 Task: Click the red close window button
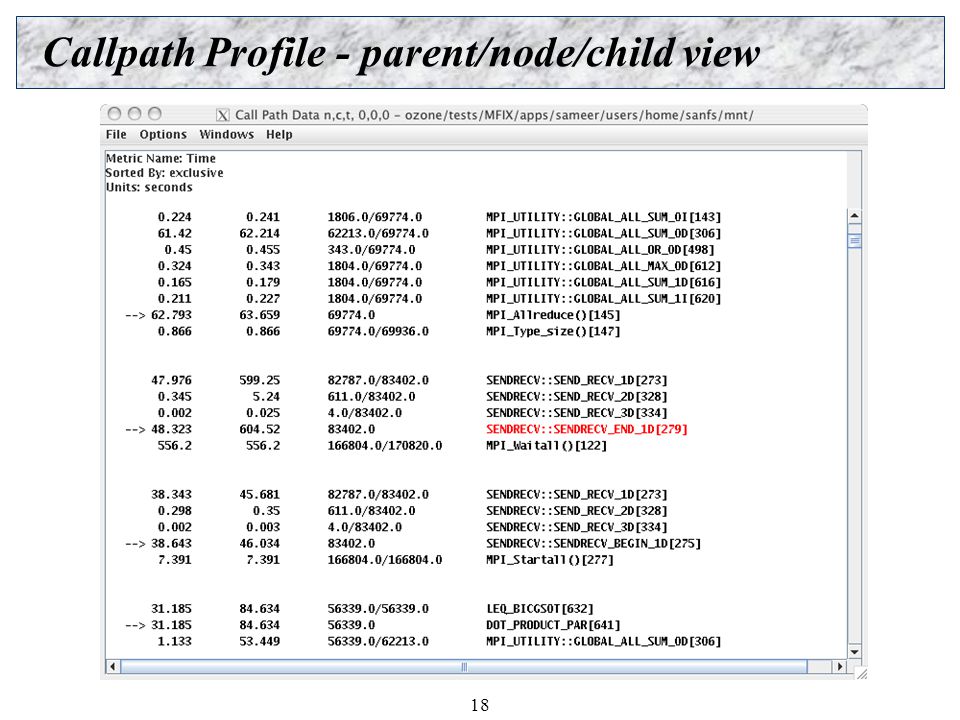click(114, 114)
